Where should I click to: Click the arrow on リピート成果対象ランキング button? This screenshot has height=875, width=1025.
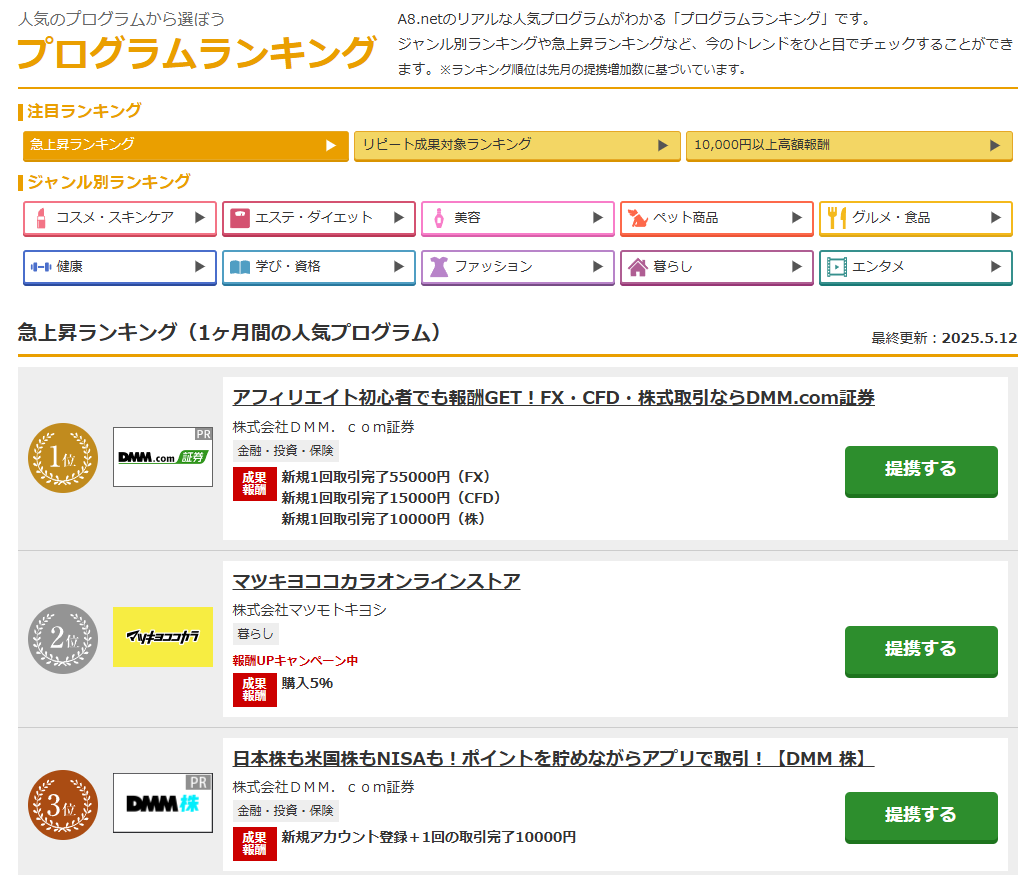coord(663,145)
